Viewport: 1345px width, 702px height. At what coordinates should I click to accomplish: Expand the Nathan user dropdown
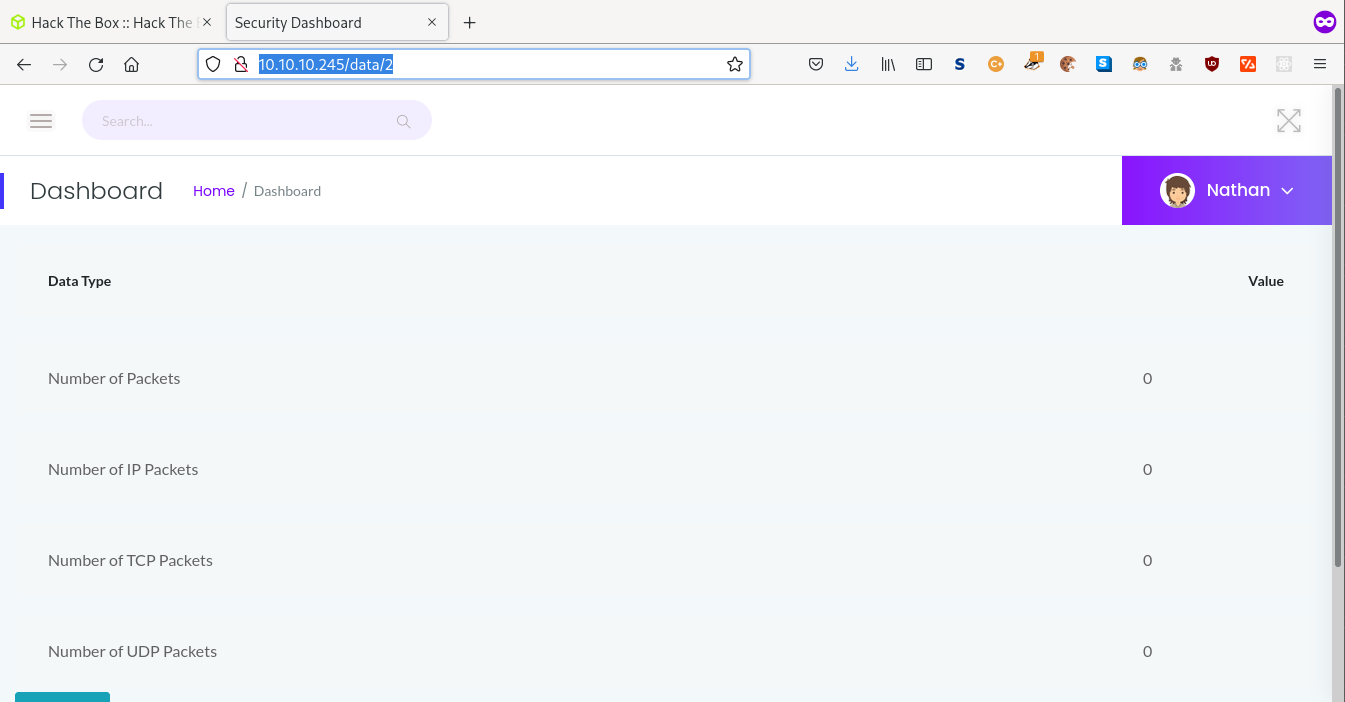[1288, 191]
